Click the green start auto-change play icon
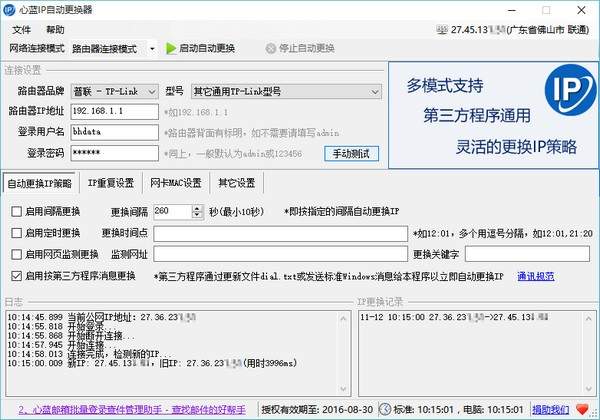 [x=170, y=48]
